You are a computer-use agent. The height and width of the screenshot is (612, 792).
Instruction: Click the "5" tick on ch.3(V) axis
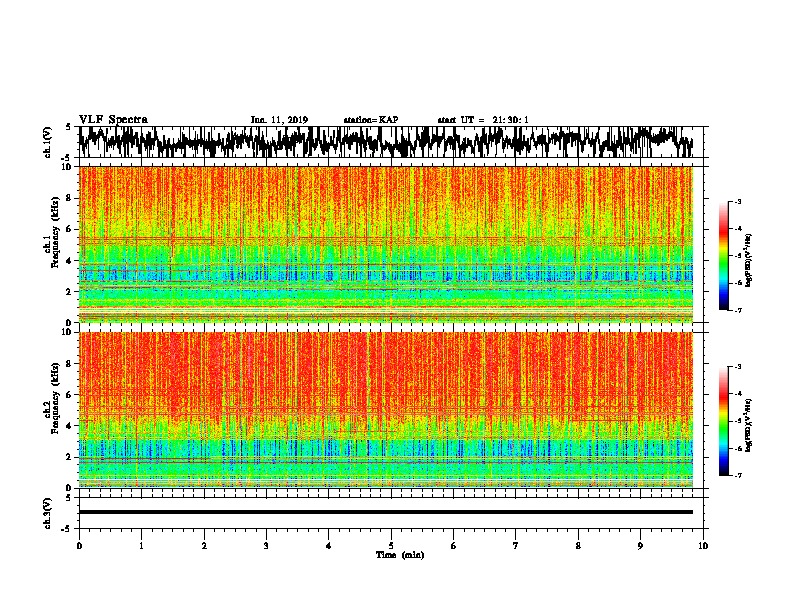(68, 498)
